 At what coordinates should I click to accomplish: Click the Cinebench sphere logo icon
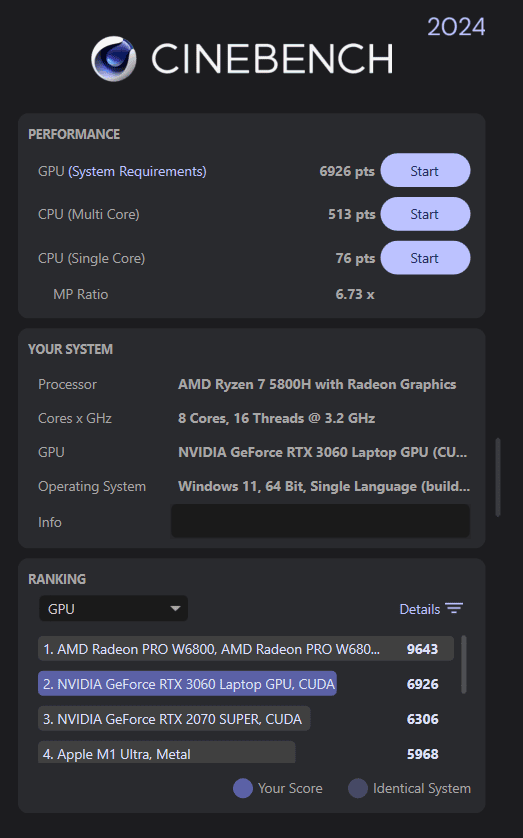(114, 59)
